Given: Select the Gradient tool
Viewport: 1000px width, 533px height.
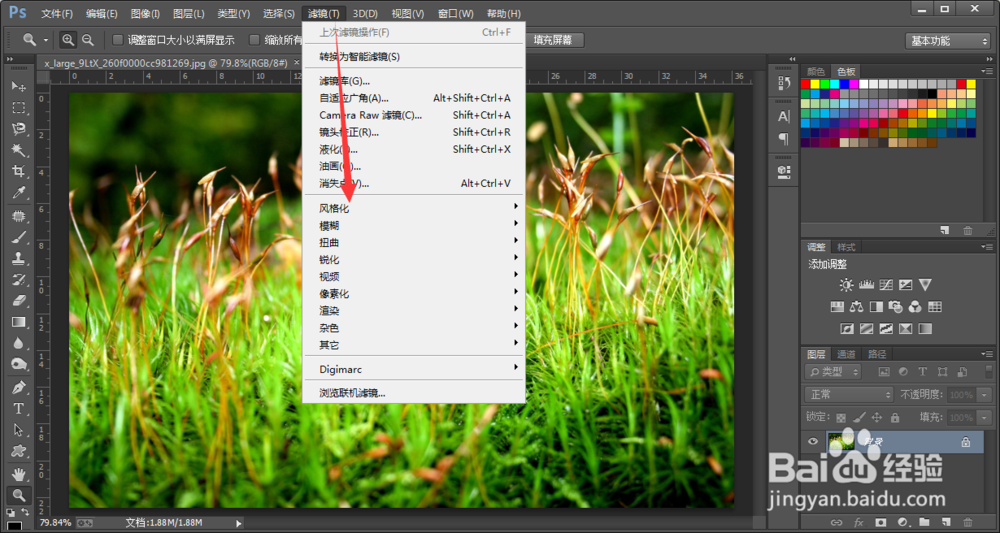Looking at the screenshot, I should click(18, 322).
